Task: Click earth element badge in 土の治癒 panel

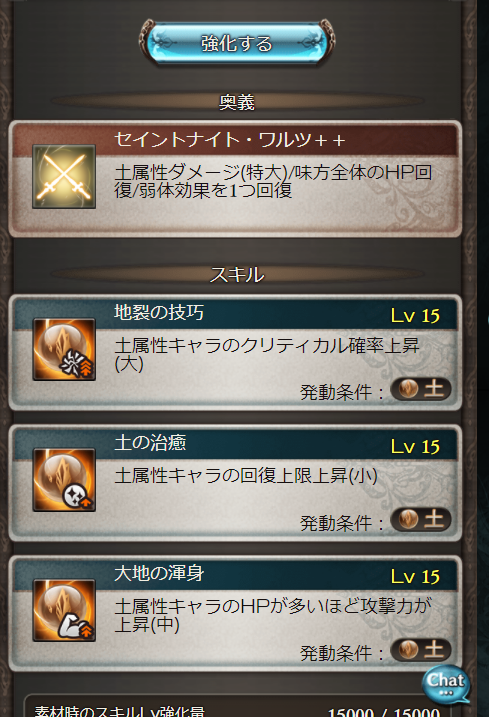Action: click(x=420, y=519)
